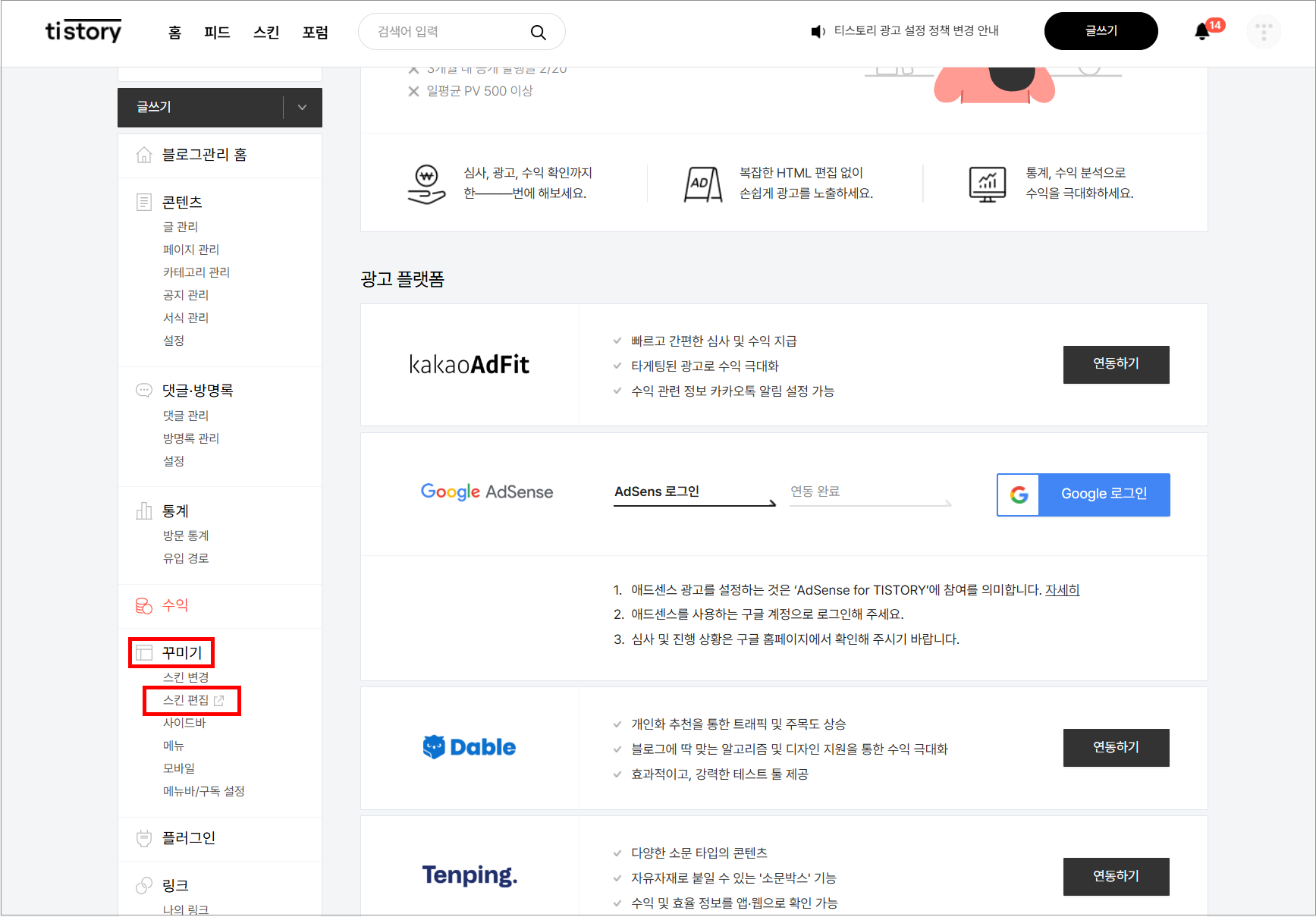This screenshot has width=1316, height=917.
Task: Click the coins icon beside 수익
Action: coord(143,605)
